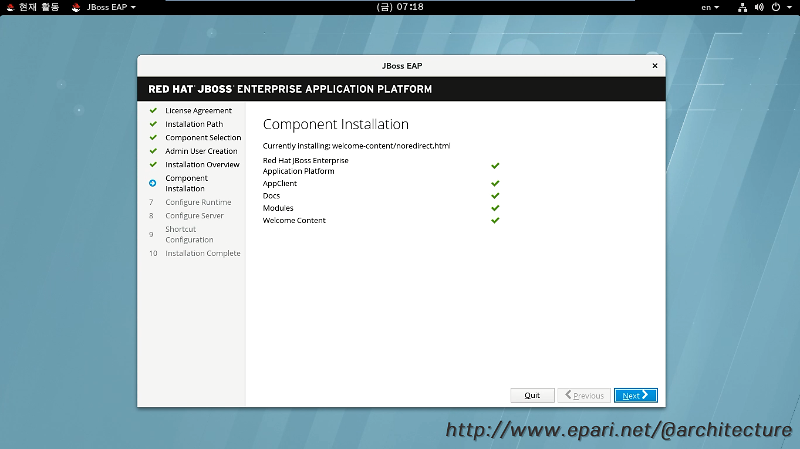Viewport: 800px width, 449px height.
Task: Select the Admin User Creation step
Action: [201, 151]
